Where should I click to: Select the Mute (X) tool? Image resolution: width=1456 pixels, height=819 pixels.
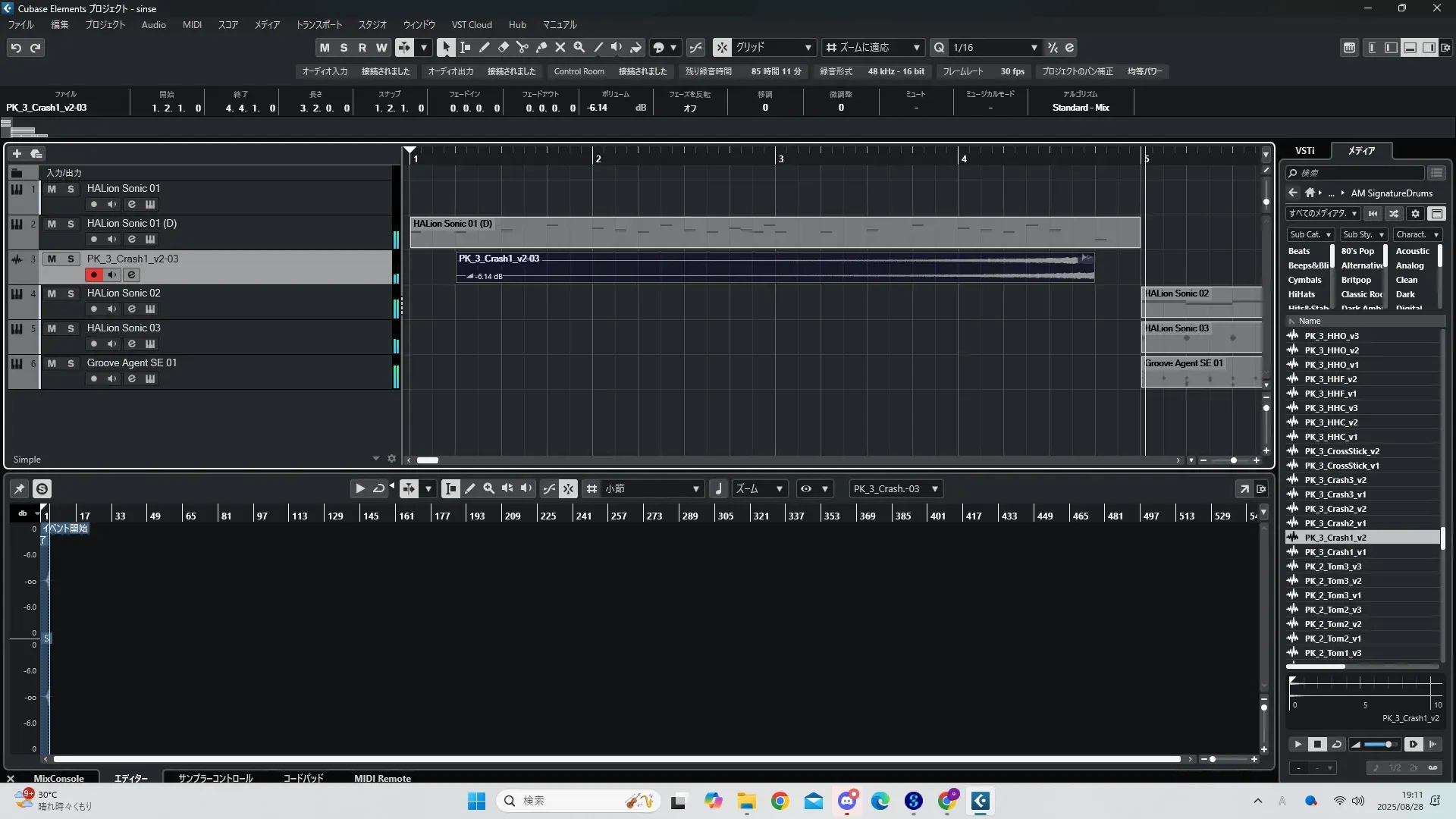click(560, 47)
